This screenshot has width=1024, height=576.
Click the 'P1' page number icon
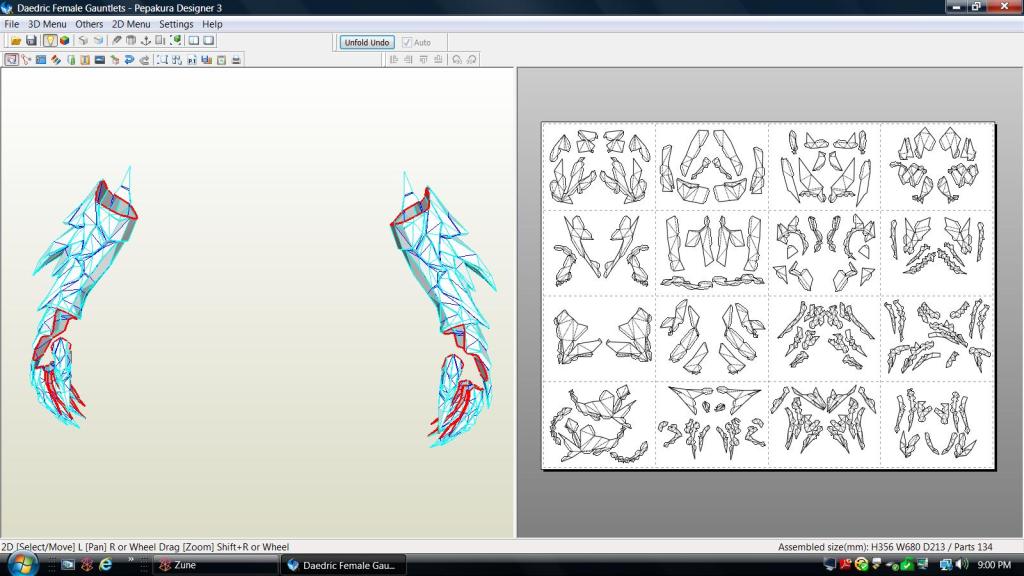(x=191, y=59)
